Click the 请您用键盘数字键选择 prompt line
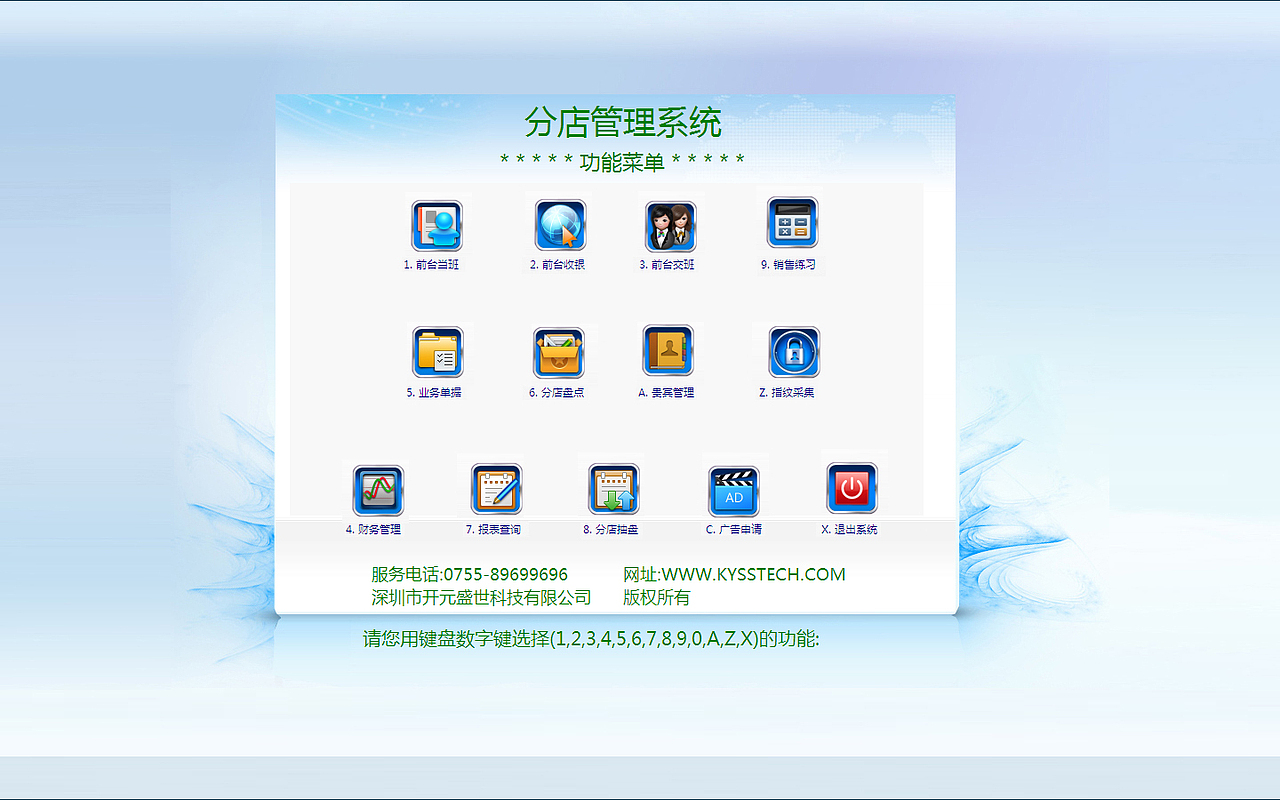This screenshot has width=1280, height=800. tap(591, 639)
